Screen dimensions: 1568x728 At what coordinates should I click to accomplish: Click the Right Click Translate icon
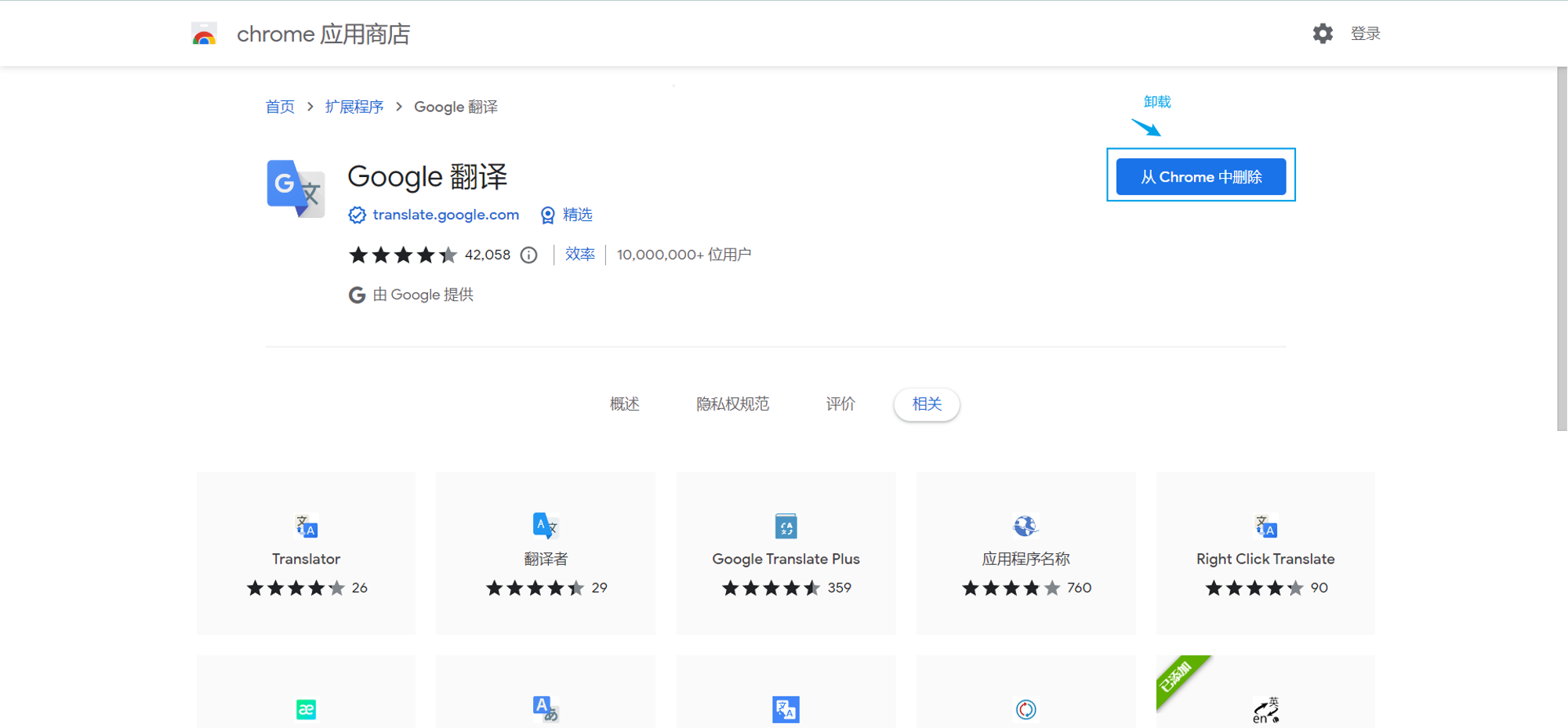tap(1265, 526)
